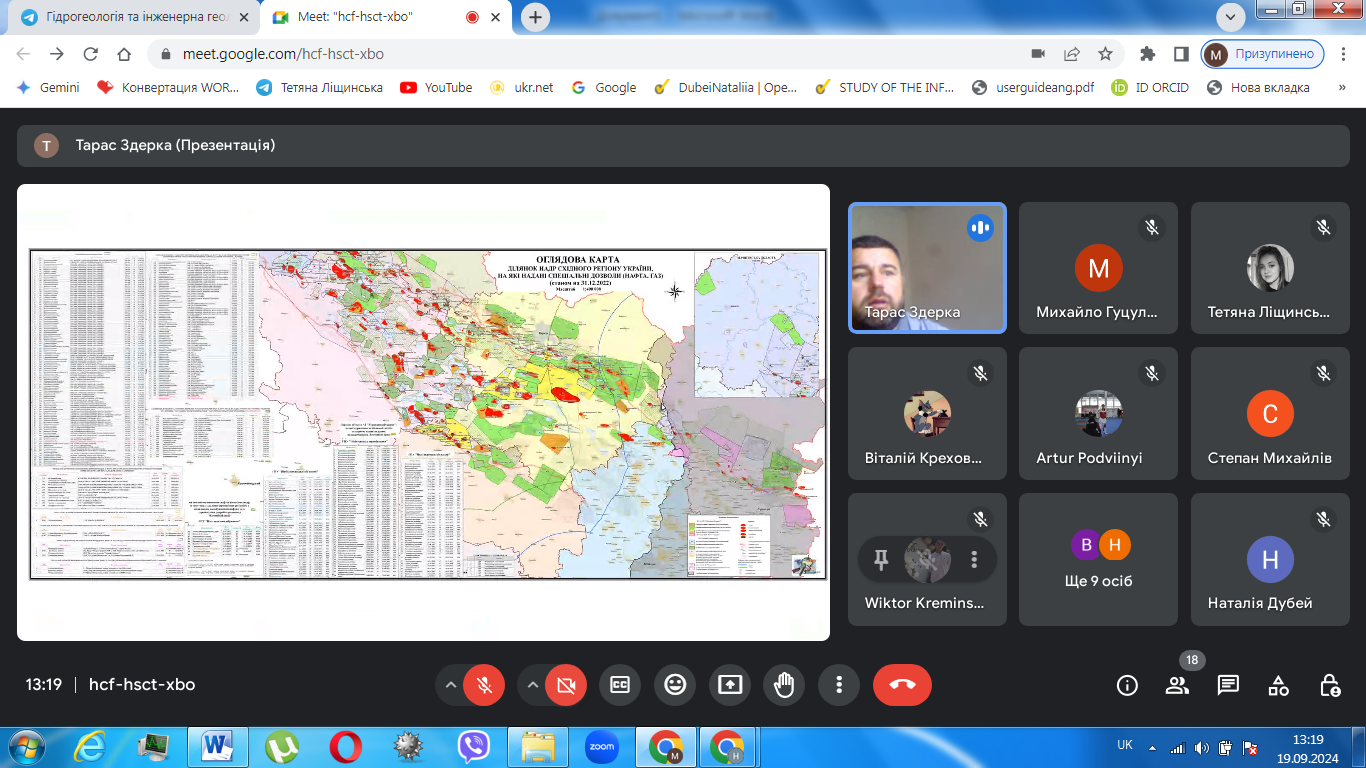The image size is (1366, 768).
Task: Open the YouTube bookmark
Action: 436,87
